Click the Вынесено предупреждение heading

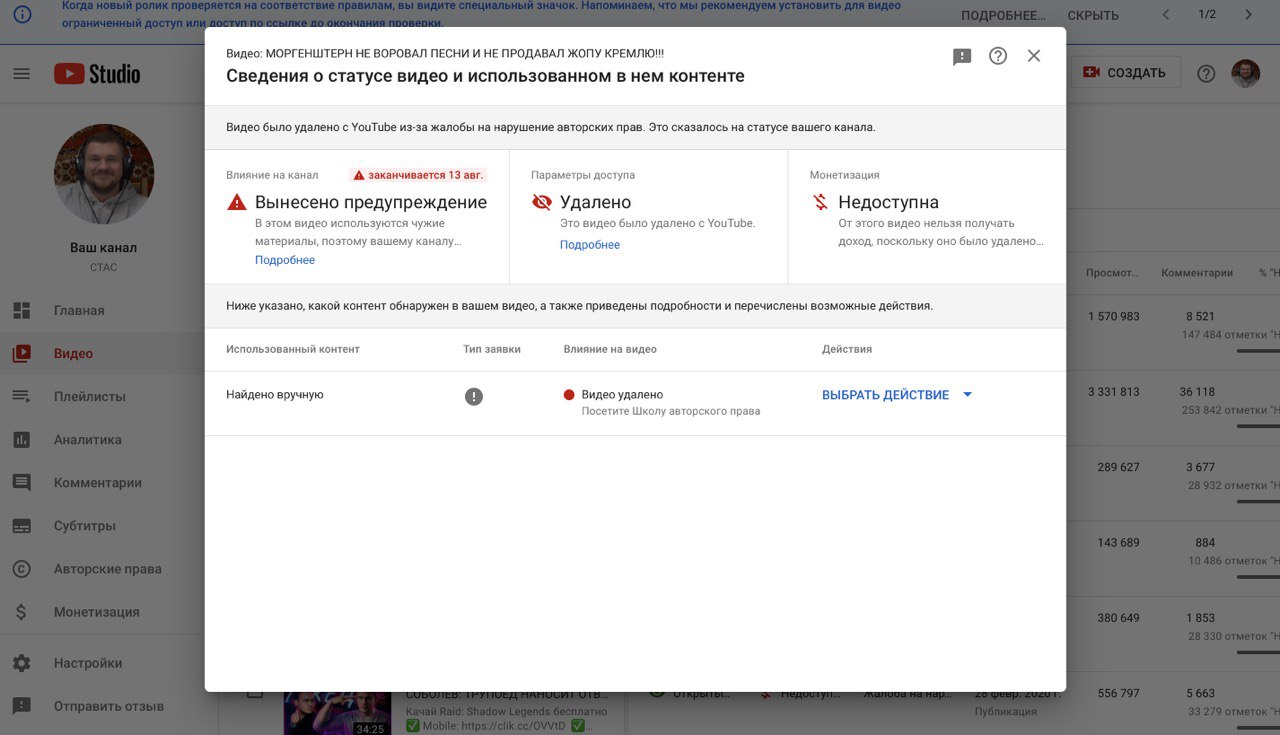pyautogui.click(x=371, y=202)
